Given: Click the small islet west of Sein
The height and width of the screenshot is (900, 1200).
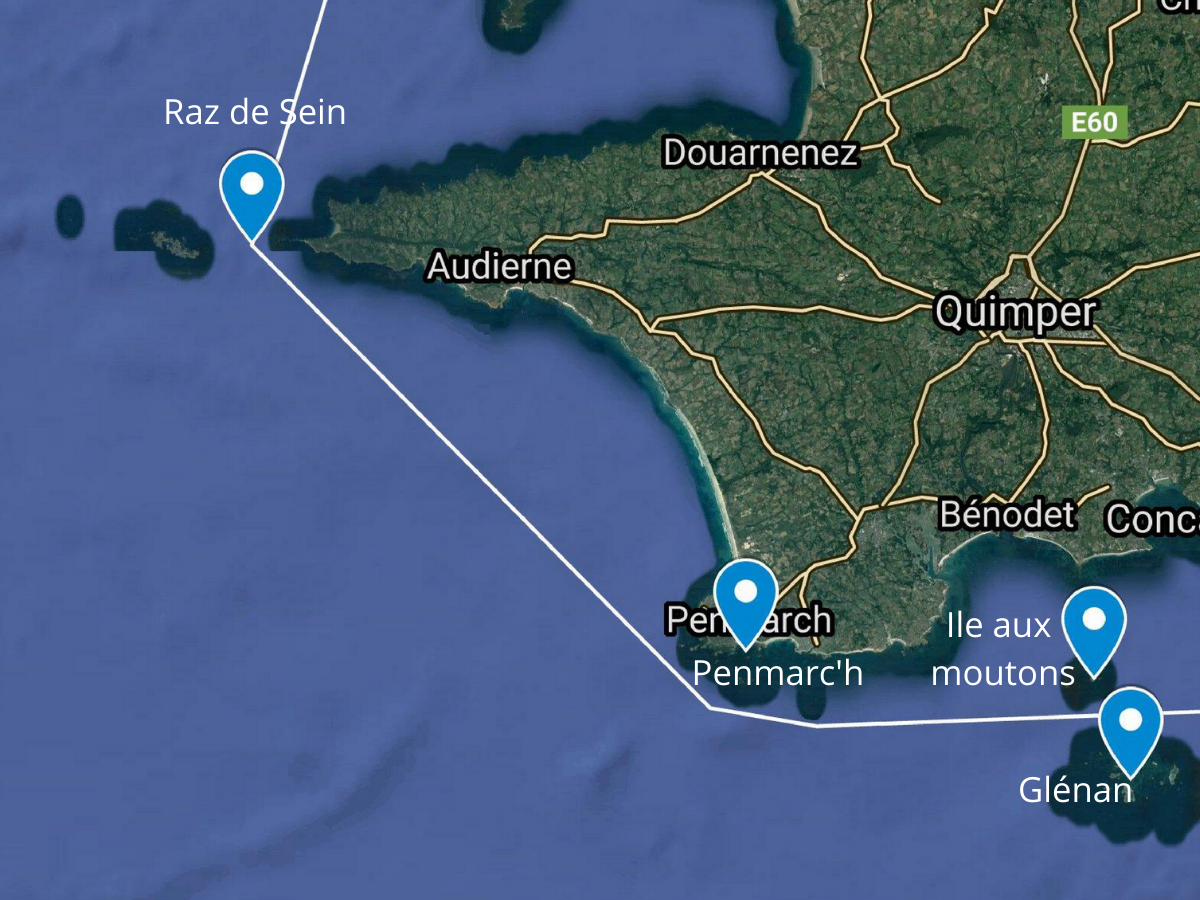Looking at the screenshot, I should [69, 216].
